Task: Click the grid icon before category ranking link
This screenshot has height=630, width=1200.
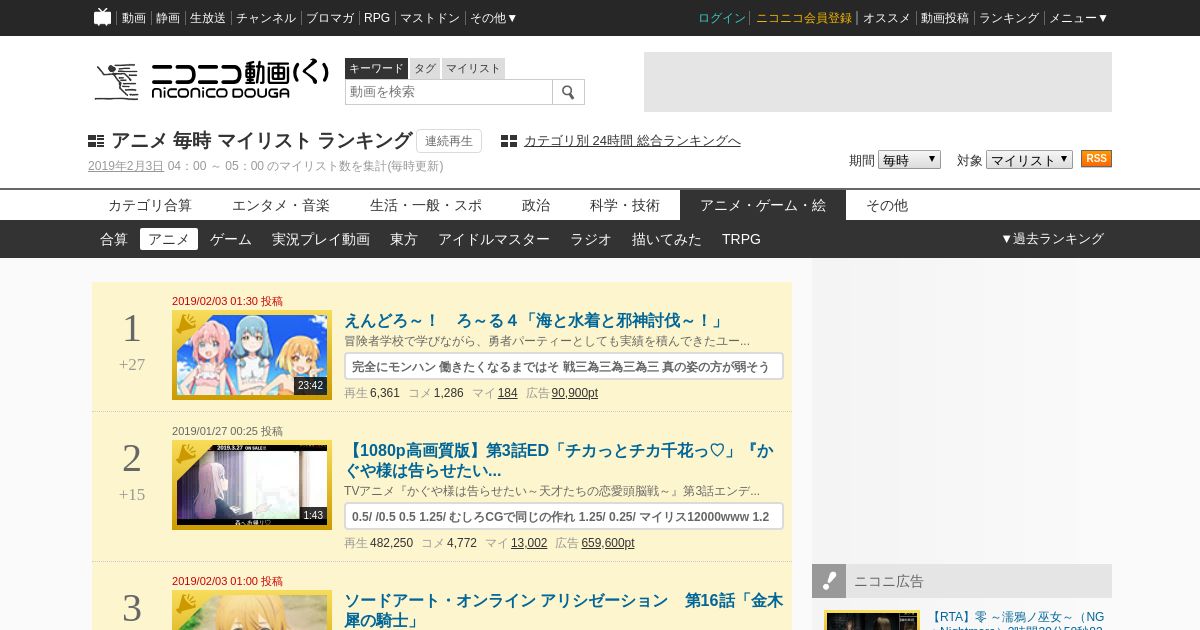Action: [509, 141]
